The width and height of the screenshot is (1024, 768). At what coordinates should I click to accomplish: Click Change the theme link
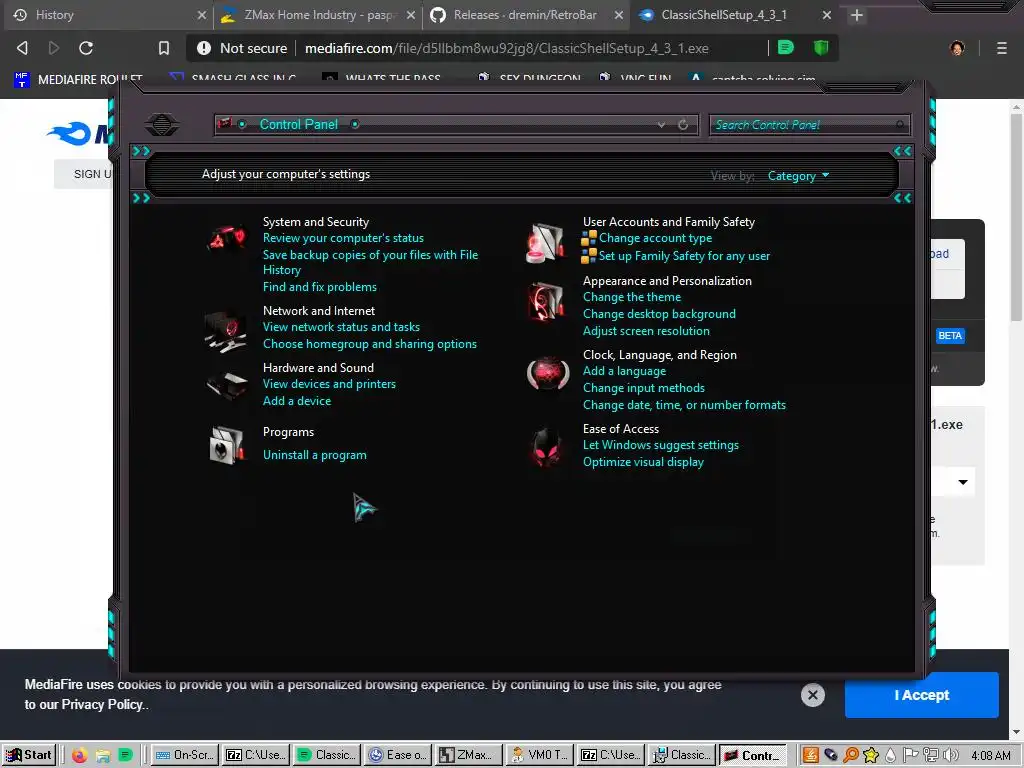point(632,297)
